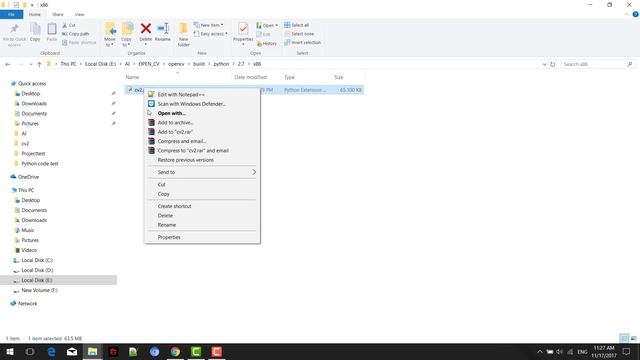
Task: Go up one folder with Up arrow
Action: (39, 64)
